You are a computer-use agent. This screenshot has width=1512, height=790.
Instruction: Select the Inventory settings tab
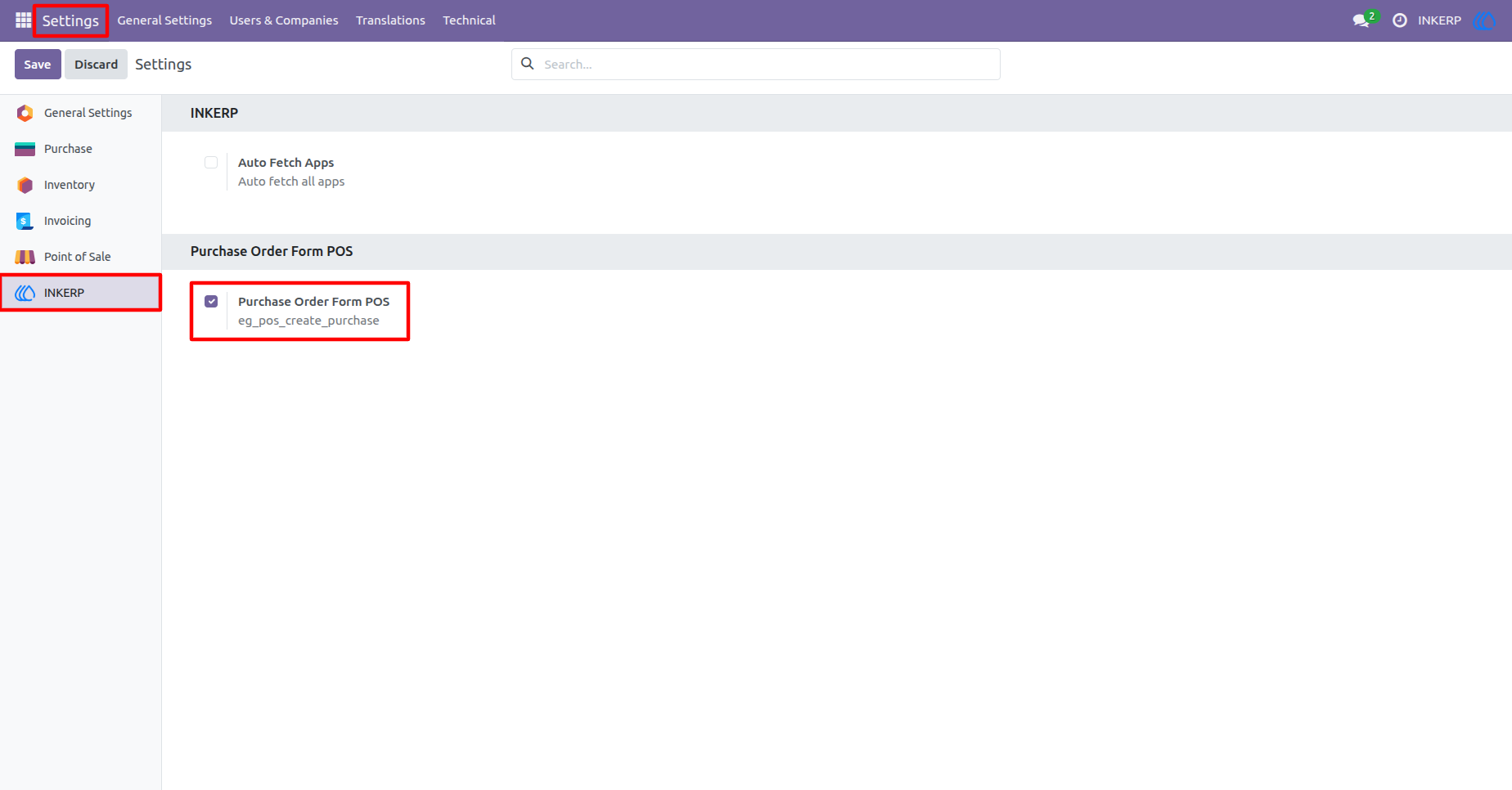coord(81,185)
